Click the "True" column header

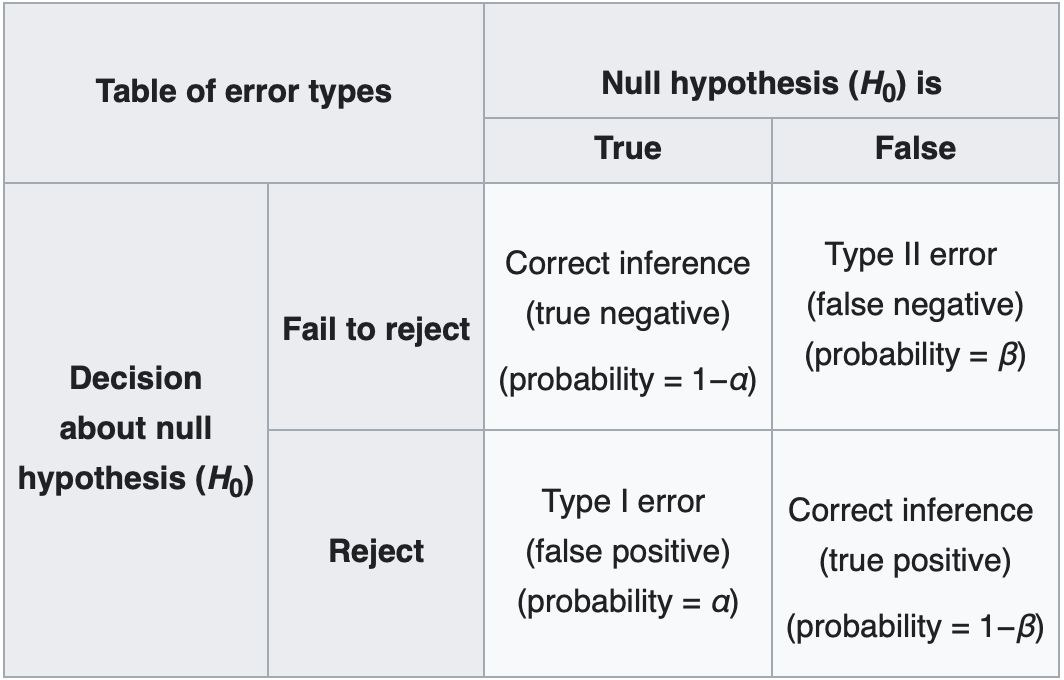coord(628,148)
